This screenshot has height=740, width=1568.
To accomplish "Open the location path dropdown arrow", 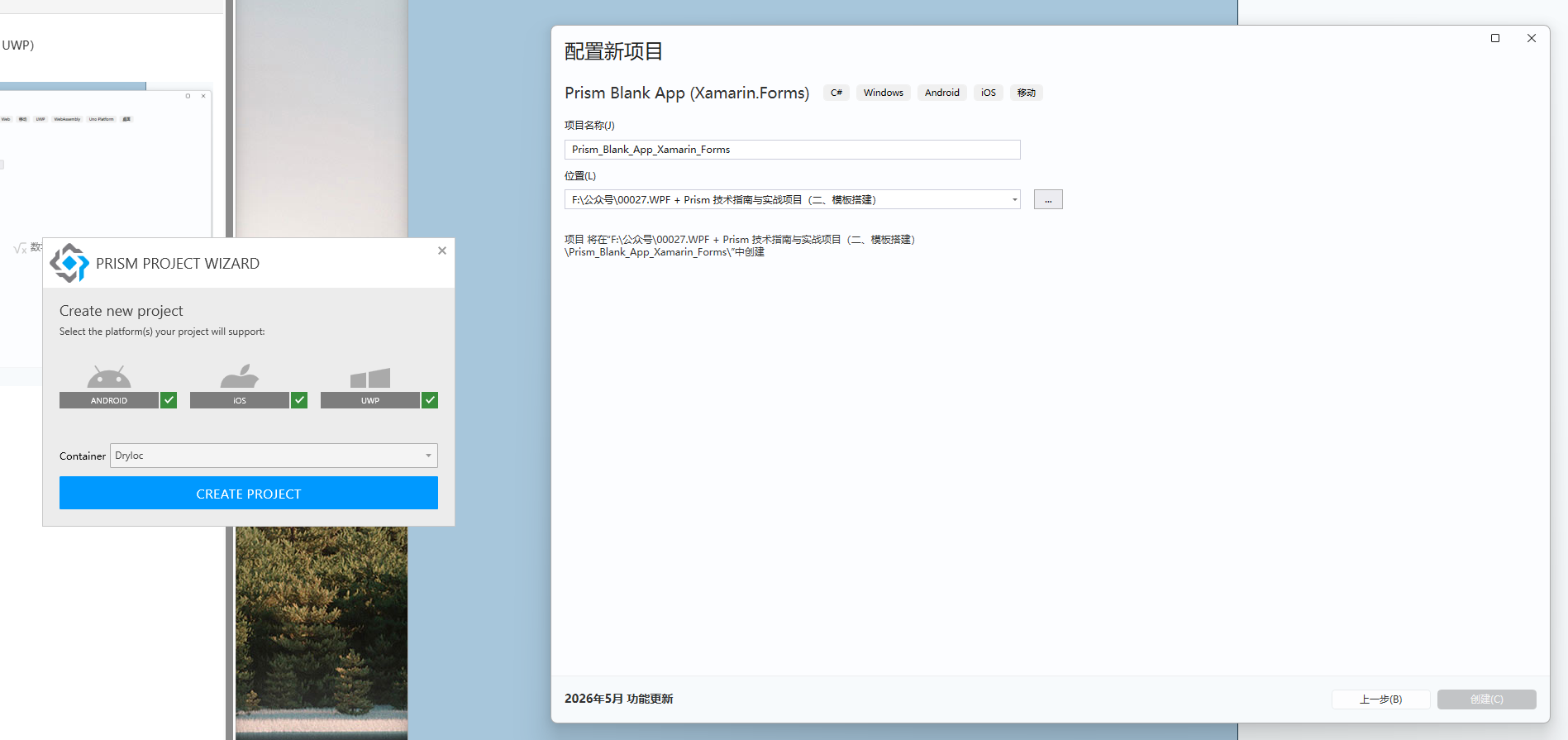I will 1014,199.
